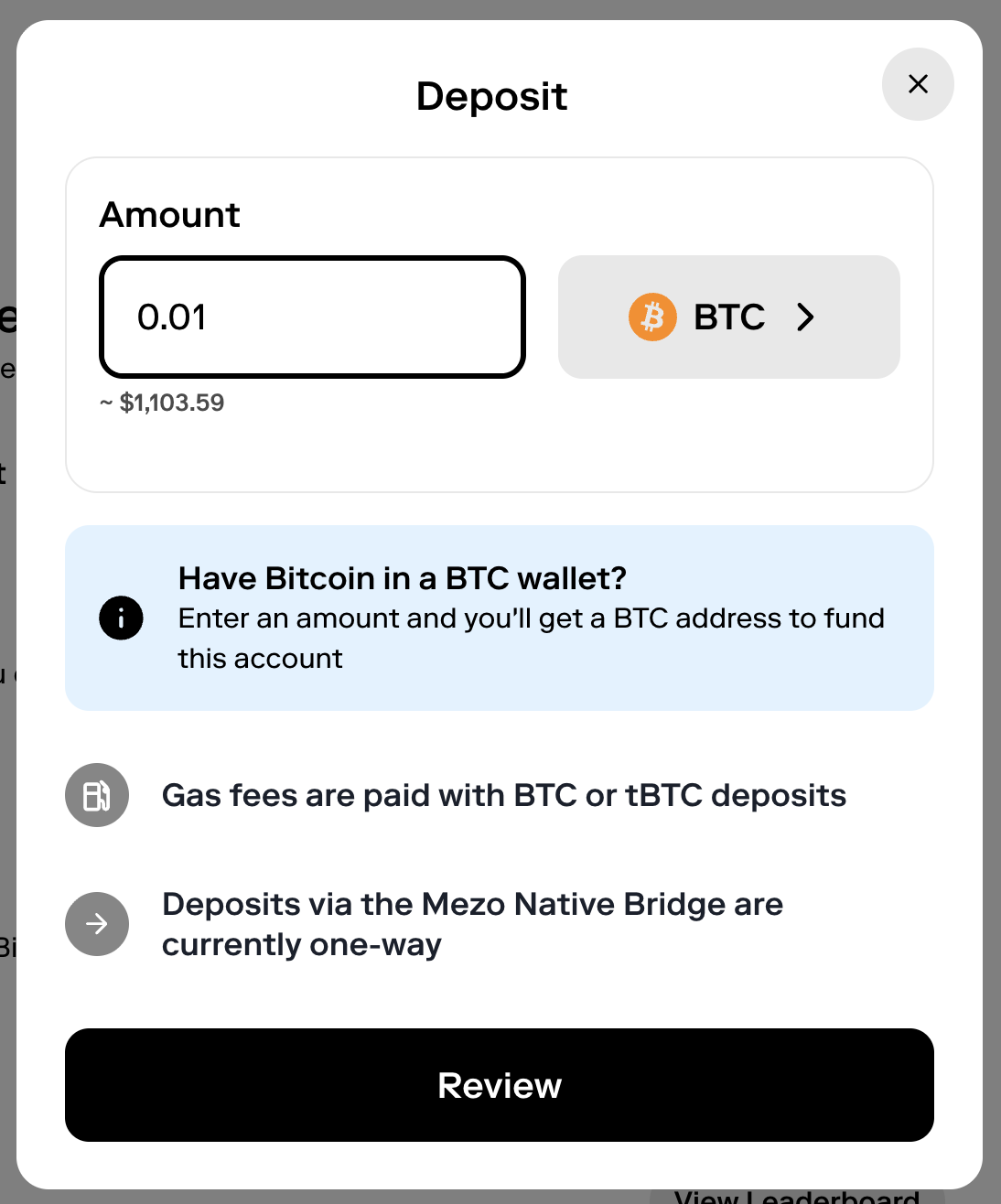Click the black info circle icon

[x=121, y=618]
